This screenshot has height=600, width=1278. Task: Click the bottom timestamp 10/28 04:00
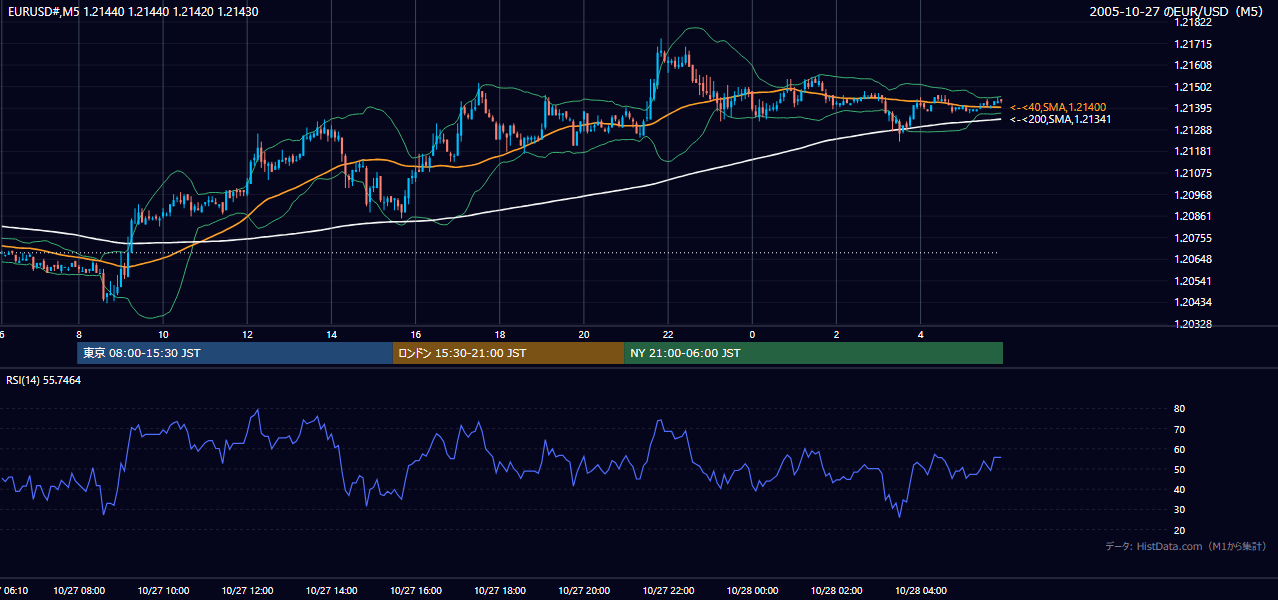921,591
